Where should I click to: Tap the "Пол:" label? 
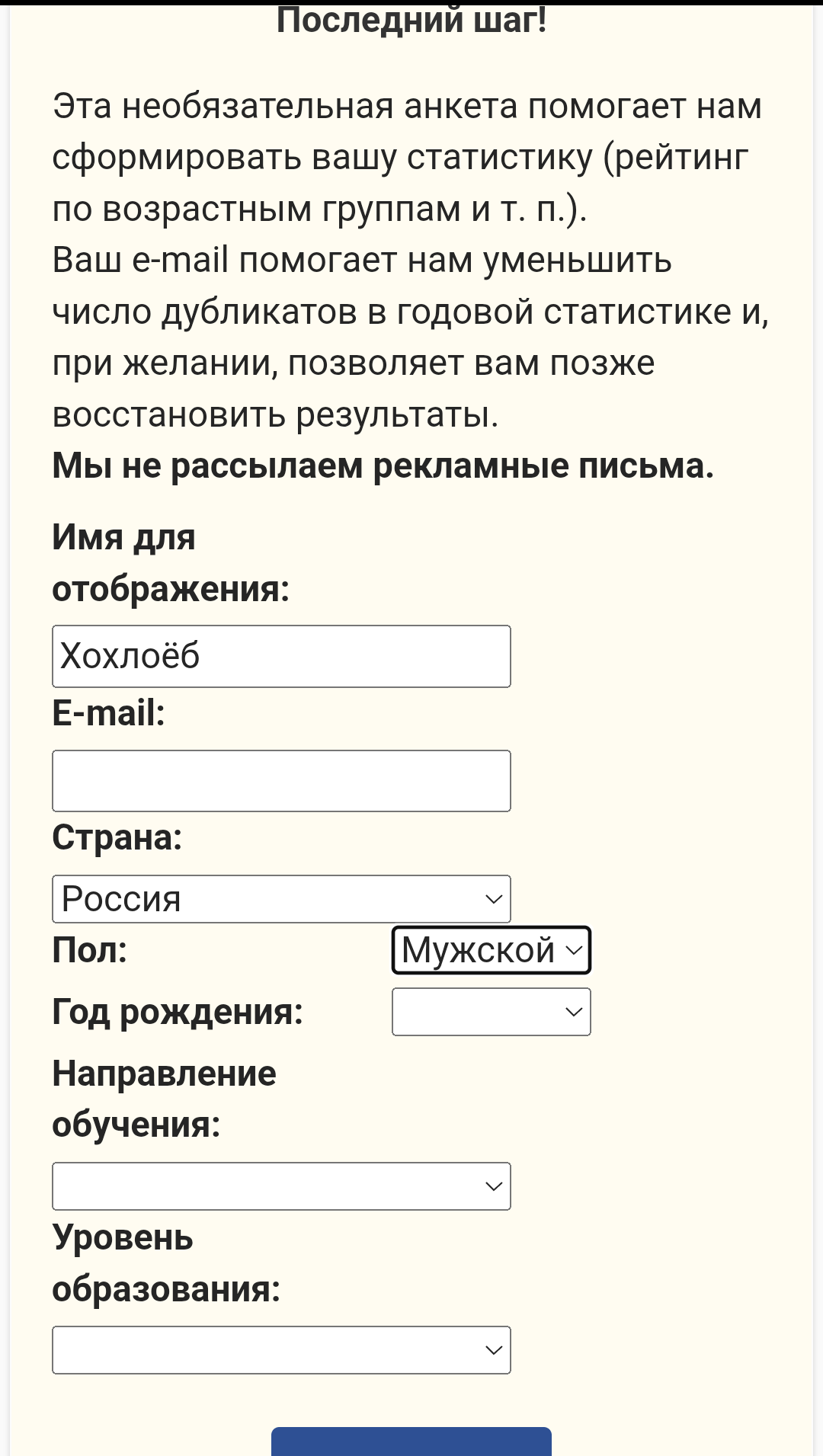pyautogui.click(x=90, y=950)
